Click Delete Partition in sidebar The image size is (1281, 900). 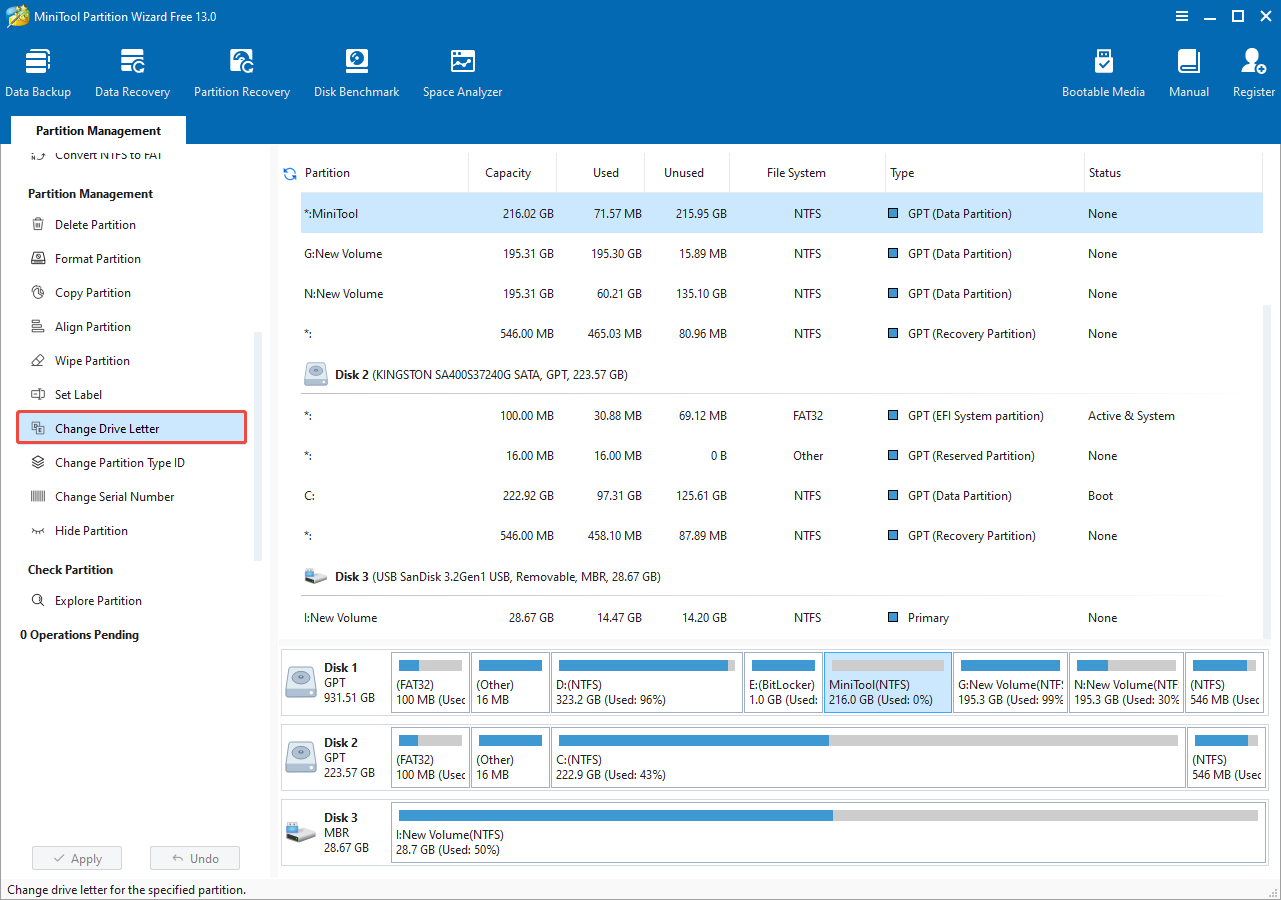click(x=95, y=225)
